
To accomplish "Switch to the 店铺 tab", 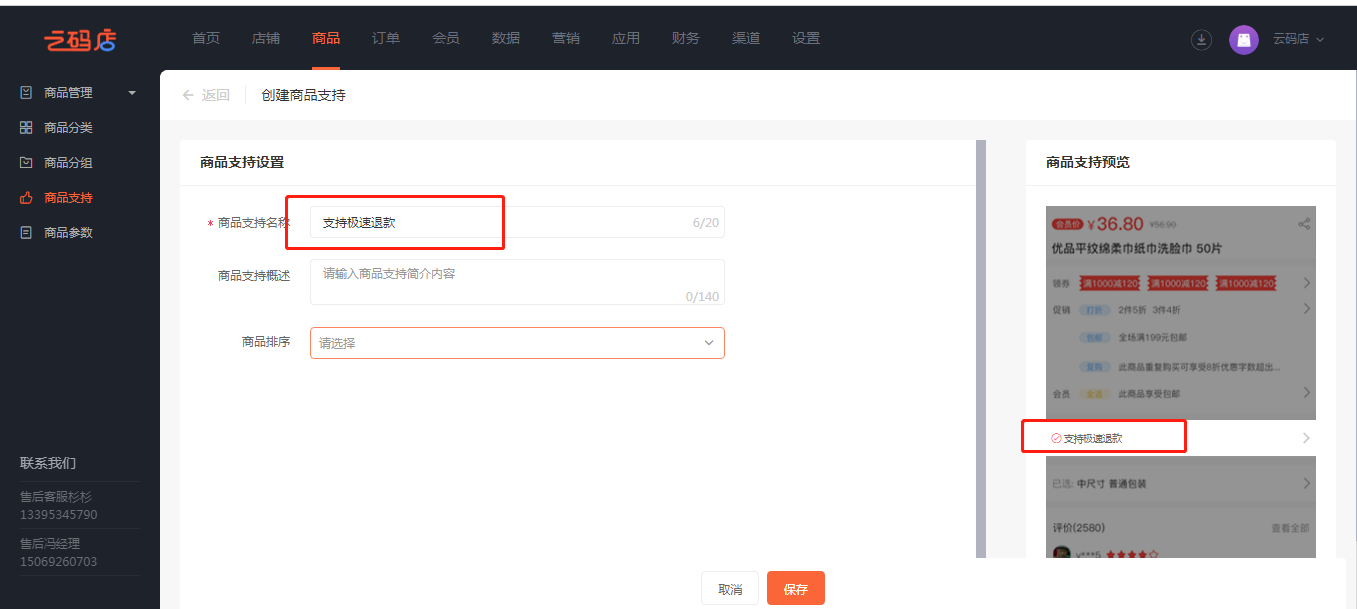I will [x=266, y=38].
